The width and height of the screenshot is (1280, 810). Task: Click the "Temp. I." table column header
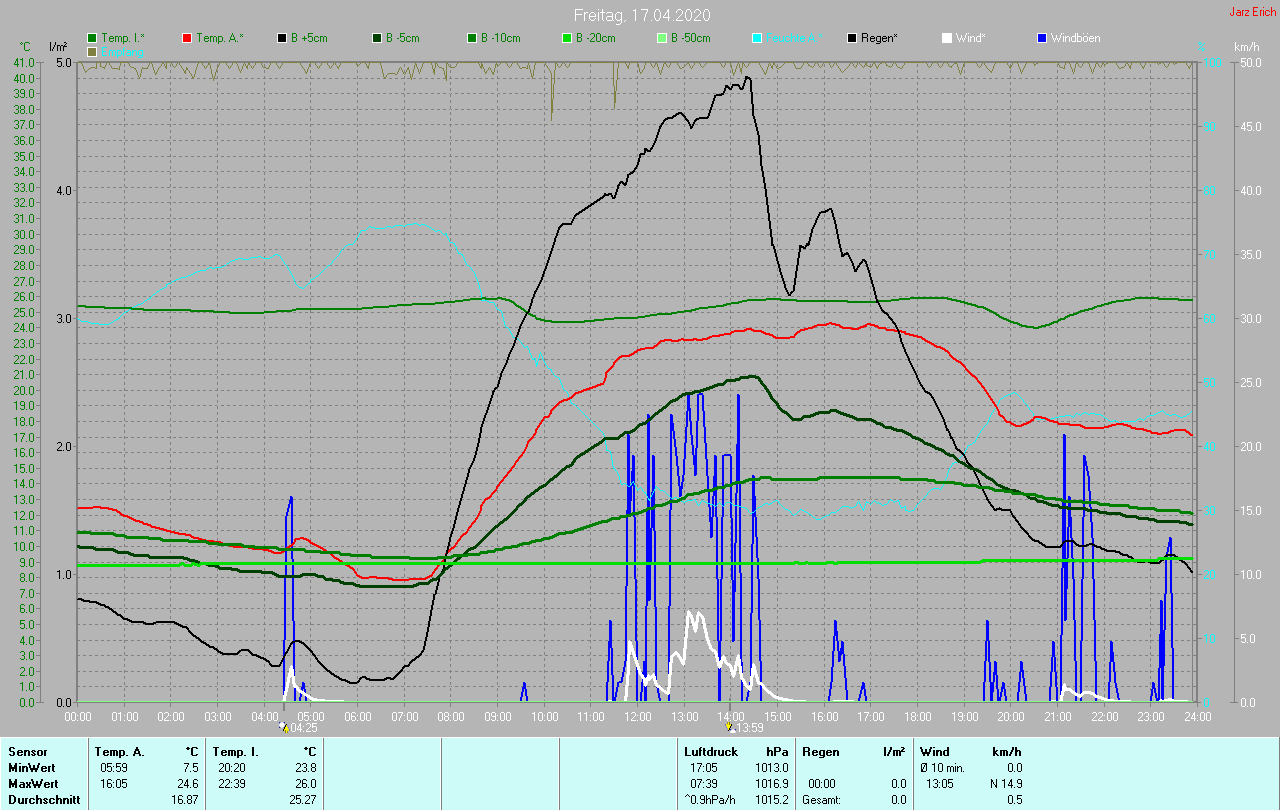click(236, 751)
